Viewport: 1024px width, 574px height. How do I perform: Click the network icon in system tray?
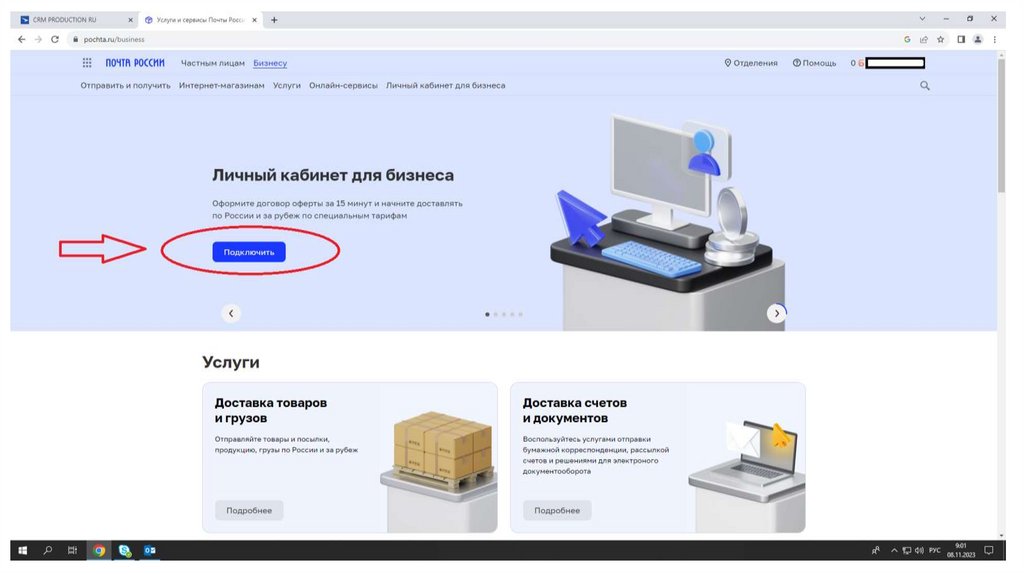pos(906,550)
